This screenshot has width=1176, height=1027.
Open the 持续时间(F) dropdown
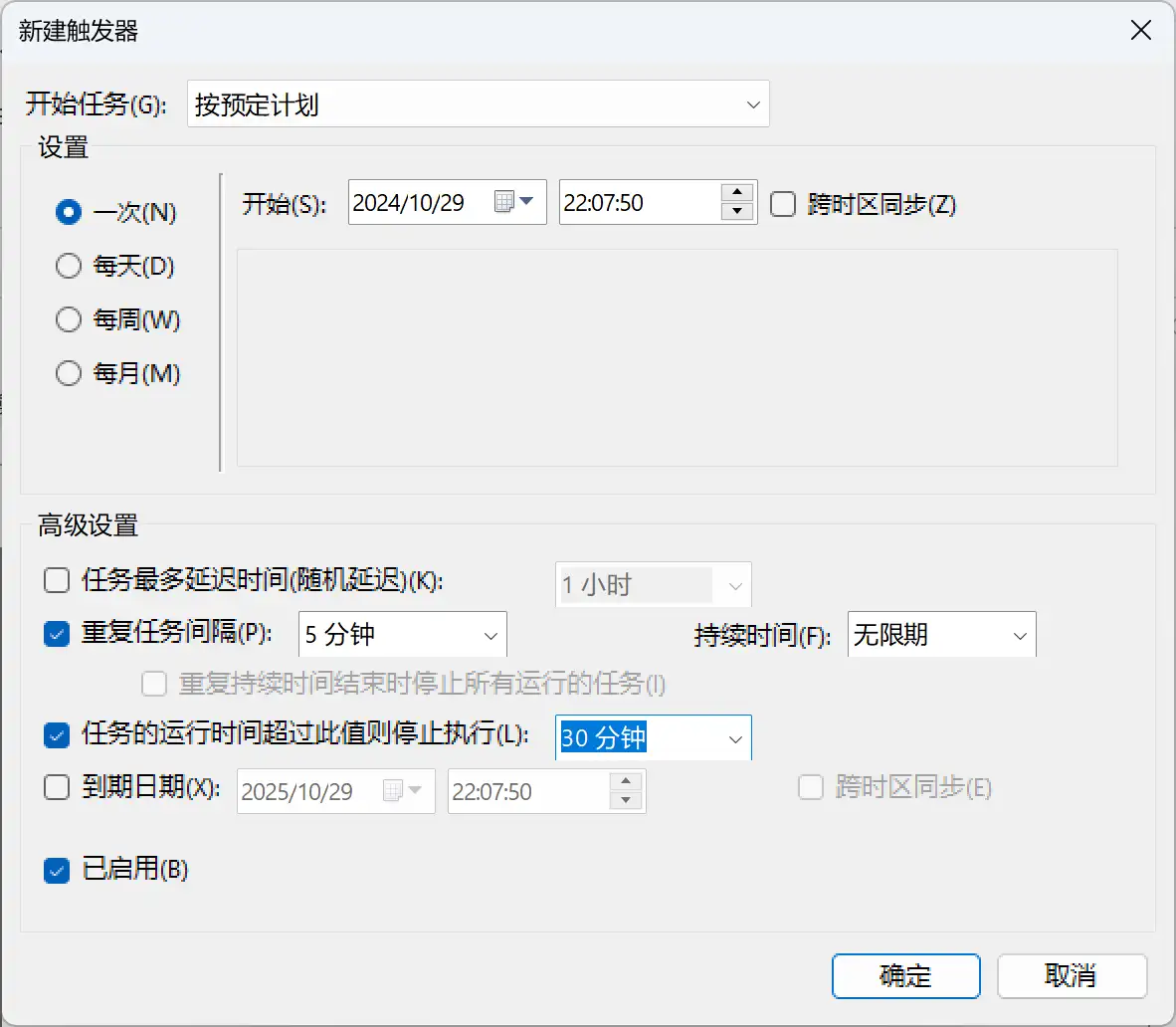(1018, 634)
